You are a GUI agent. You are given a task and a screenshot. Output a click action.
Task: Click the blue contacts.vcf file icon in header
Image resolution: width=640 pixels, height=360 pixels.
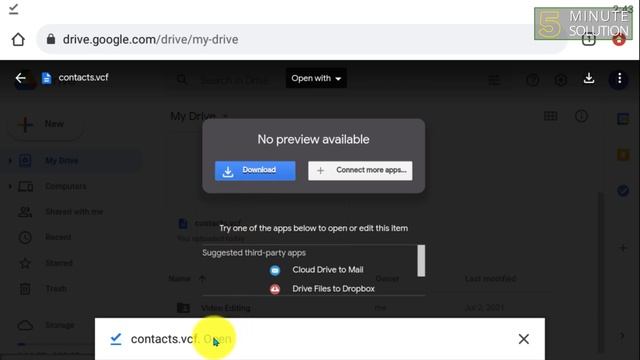coord(47,78)
